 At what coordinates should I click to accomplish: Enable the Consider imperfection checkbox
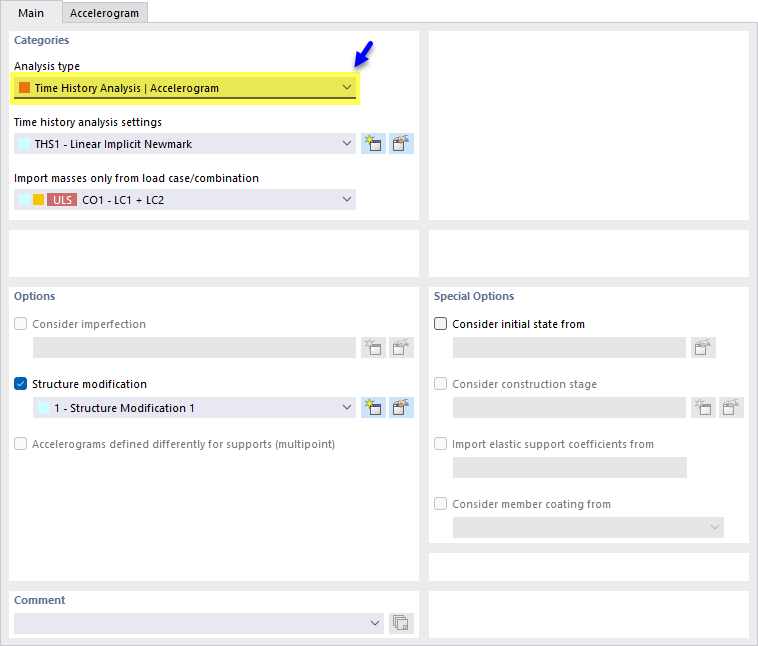(x=20, y=323)
